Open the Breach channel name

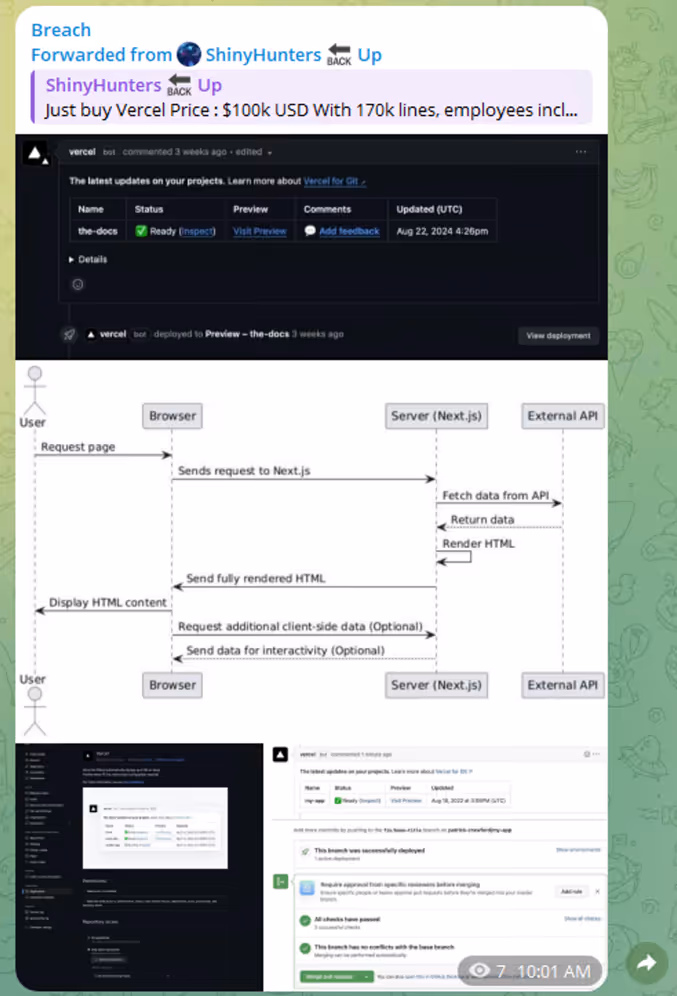click(x=61, y=30)
